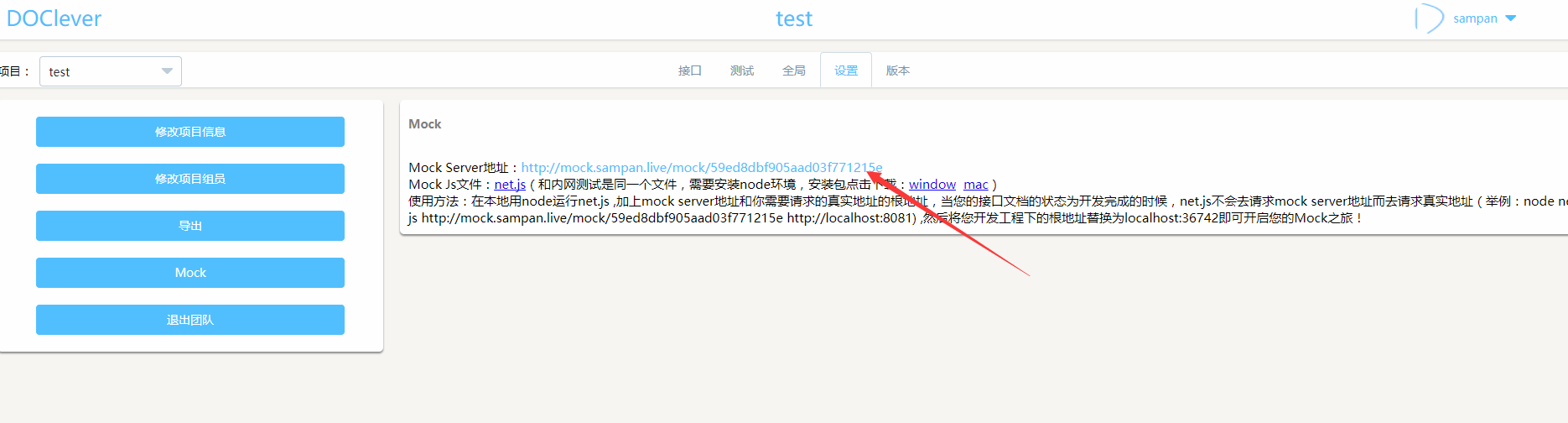
Task: Open the project selector showing test
Action: point(110,71)
